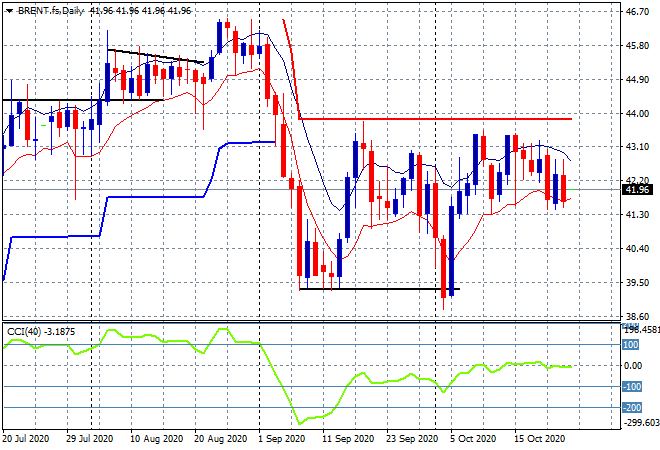Image resolution: width=660 pixels, height=450 pixels.
Task: Click the CCI -200 level label
Action: click(632, 407)
